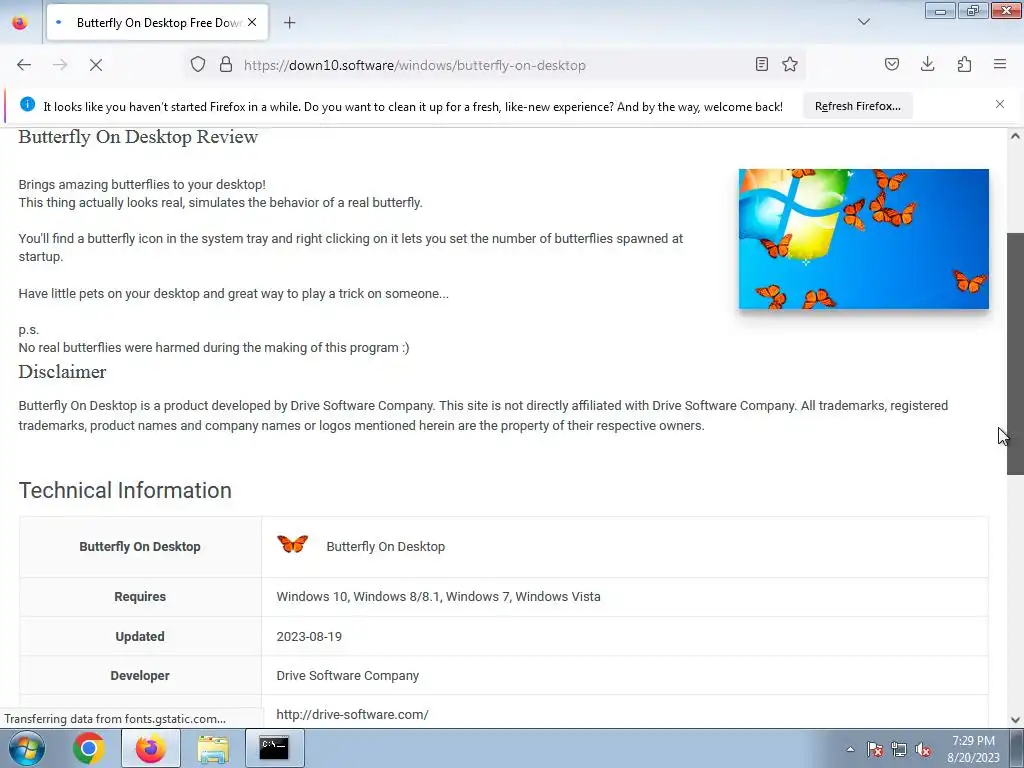View site security padlock info

(x=226, y=65)
